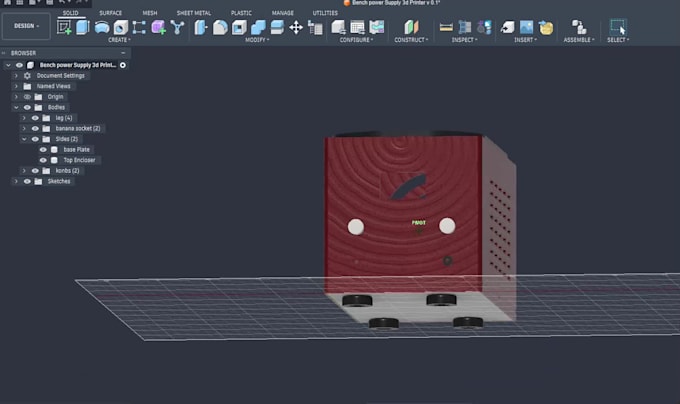Select the Revolve tool
Viewport: 680px width, 404px height.
tap(102, 27)
